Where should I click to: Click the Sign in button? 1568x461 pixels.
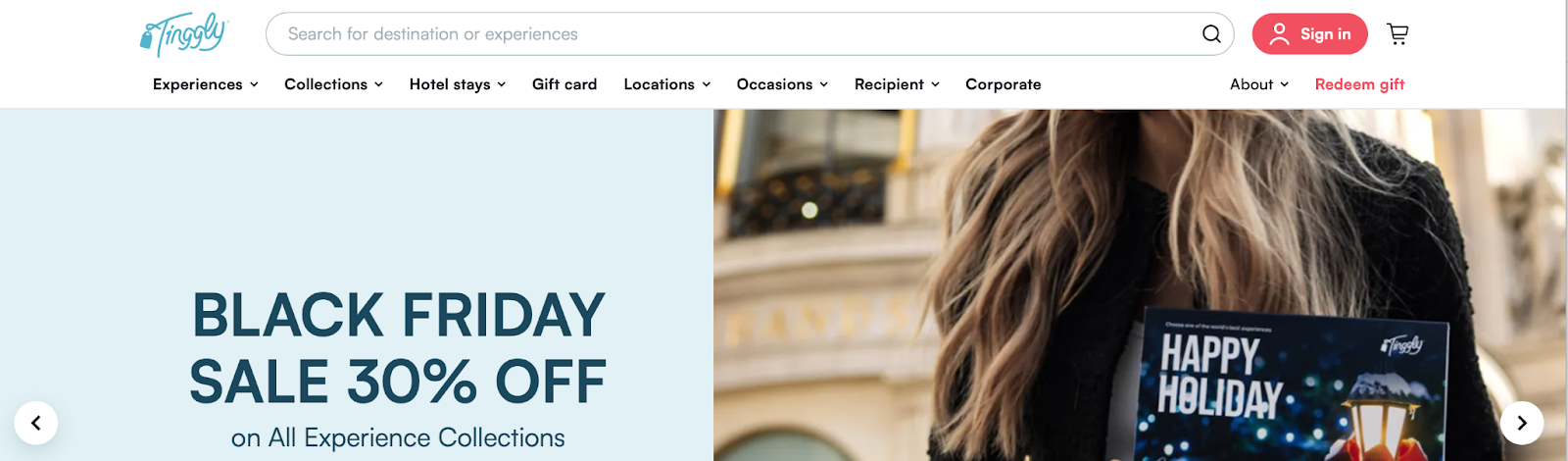click(1309, 34)
